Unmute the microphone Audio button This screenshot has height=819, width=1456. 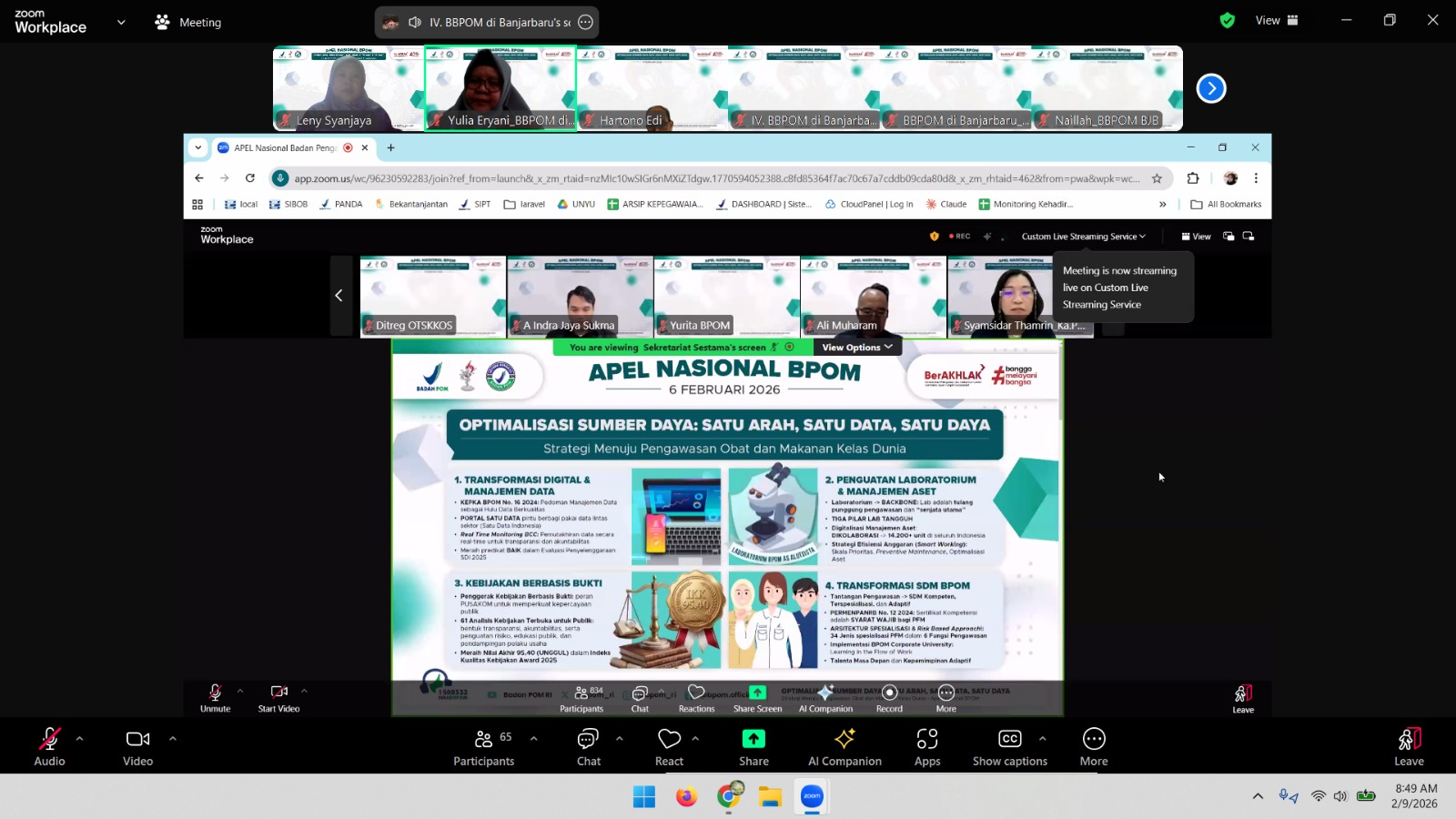pos(49,746)
